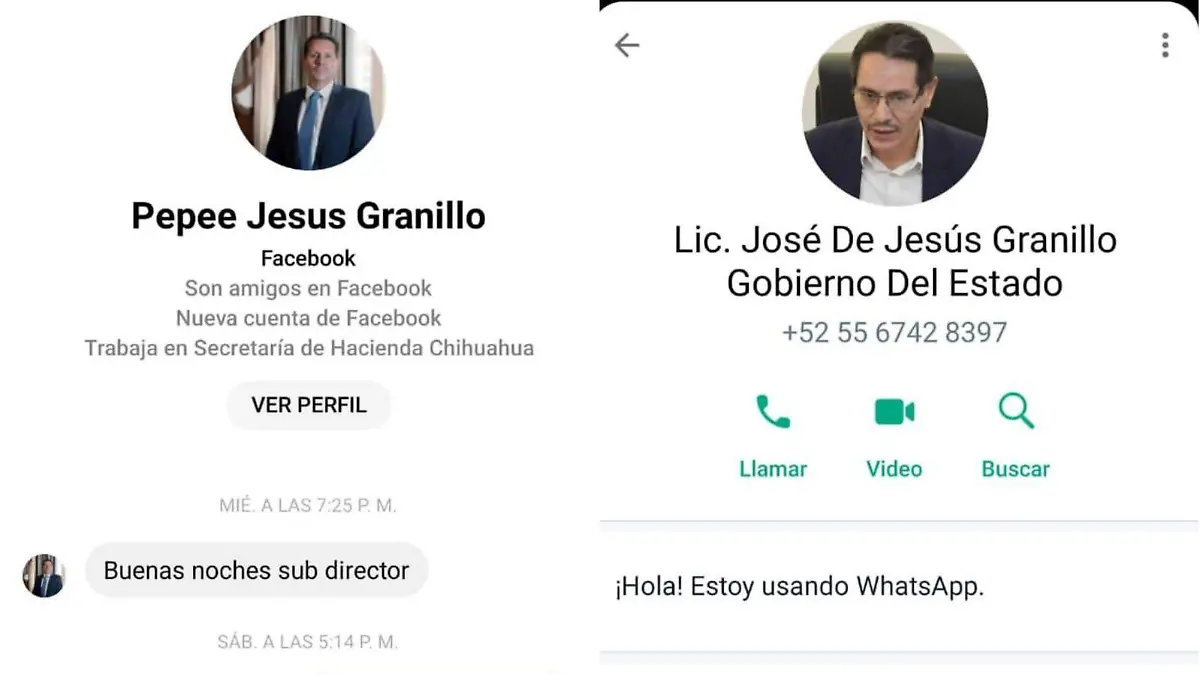Tap the back arrow in WhatsApp contact
The width and height of the screenshot is (1200, 675).
[x=627, y=45]
